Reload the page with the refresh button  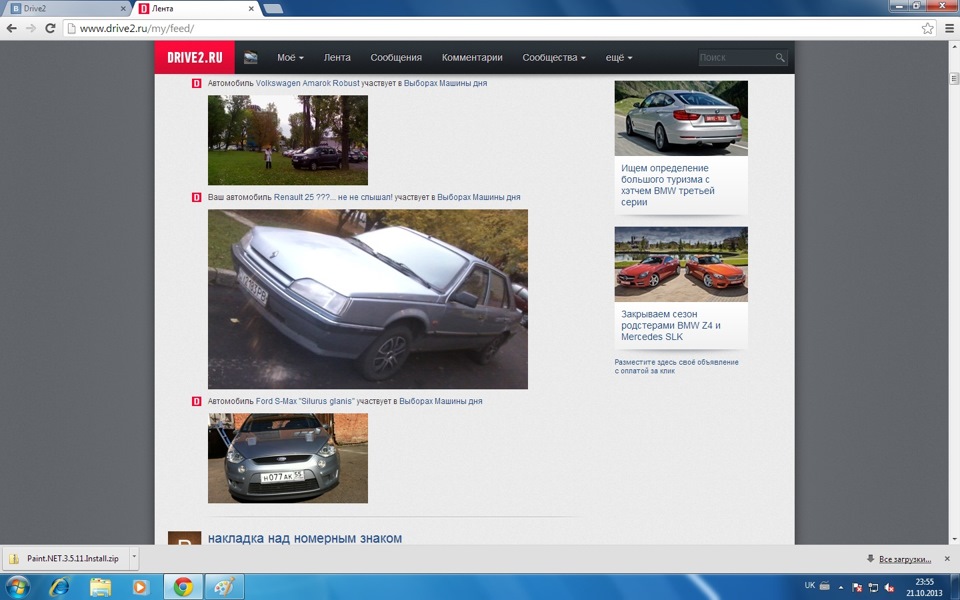click(50, 28)
